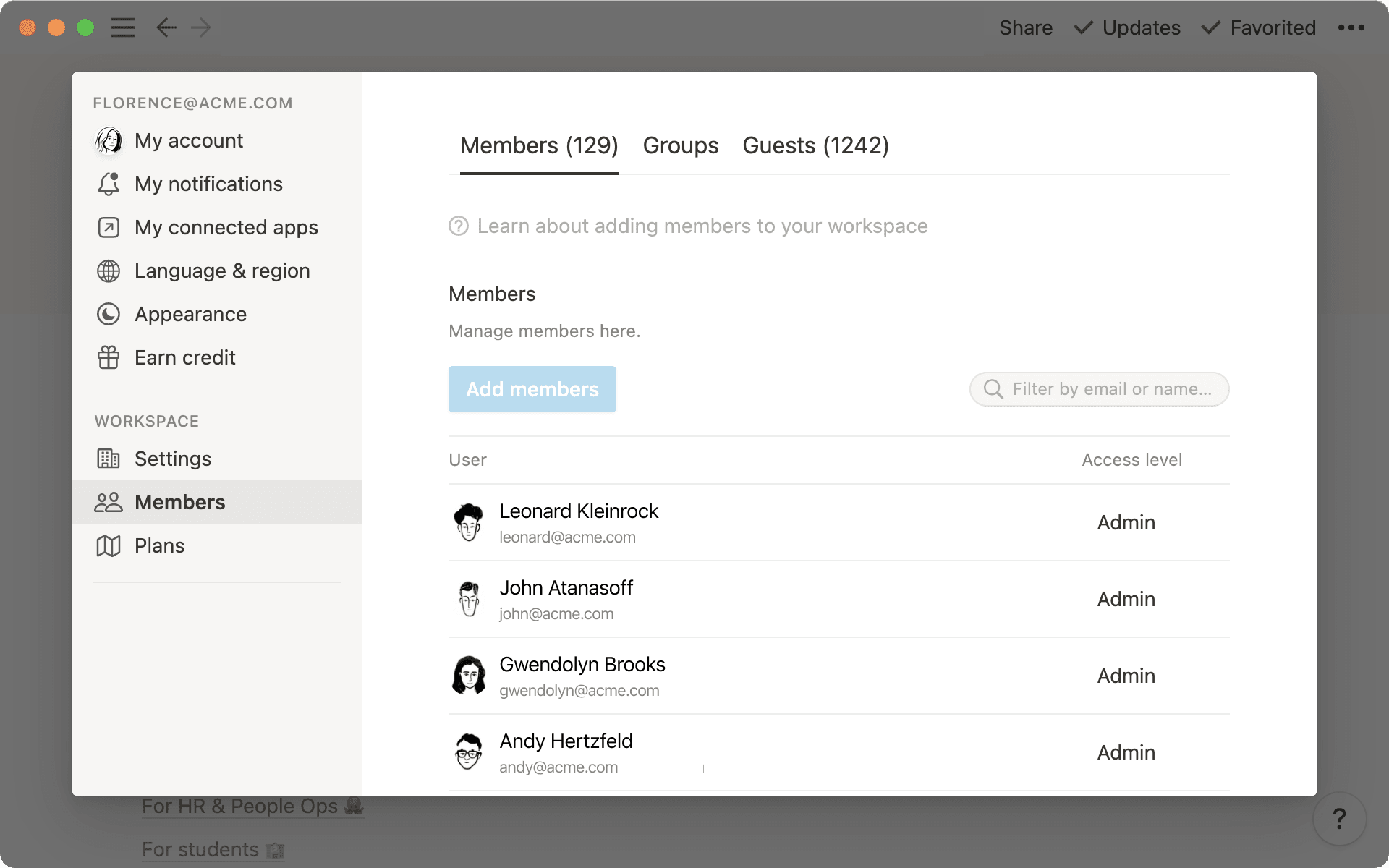Open the Admin access level for Leonard Kleinrock

[1126, 522]
